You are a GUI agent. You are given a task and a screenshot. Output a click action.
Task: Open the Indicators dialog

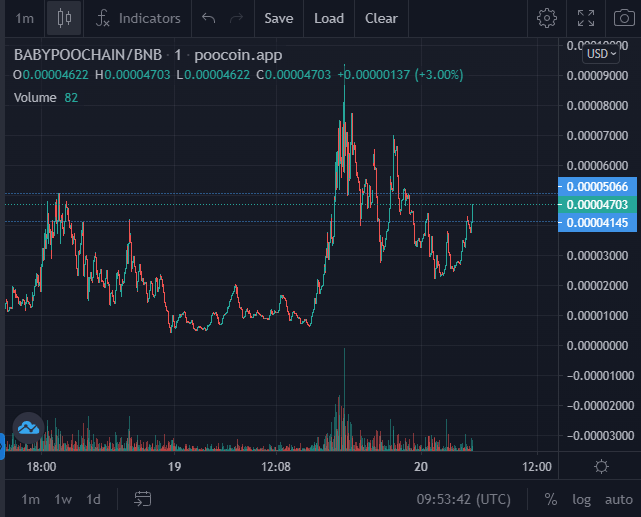point(138,18)
